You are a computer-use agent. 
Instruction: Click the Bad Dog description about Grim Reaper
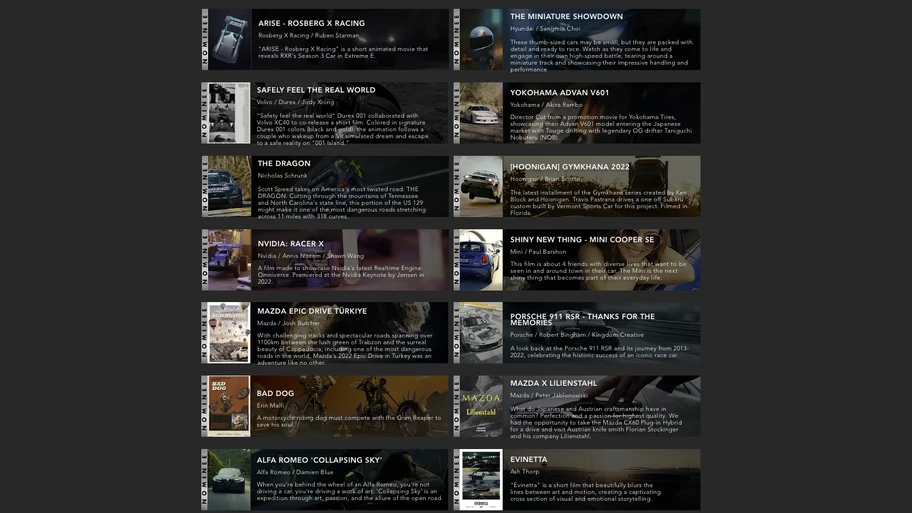(348, 421)
